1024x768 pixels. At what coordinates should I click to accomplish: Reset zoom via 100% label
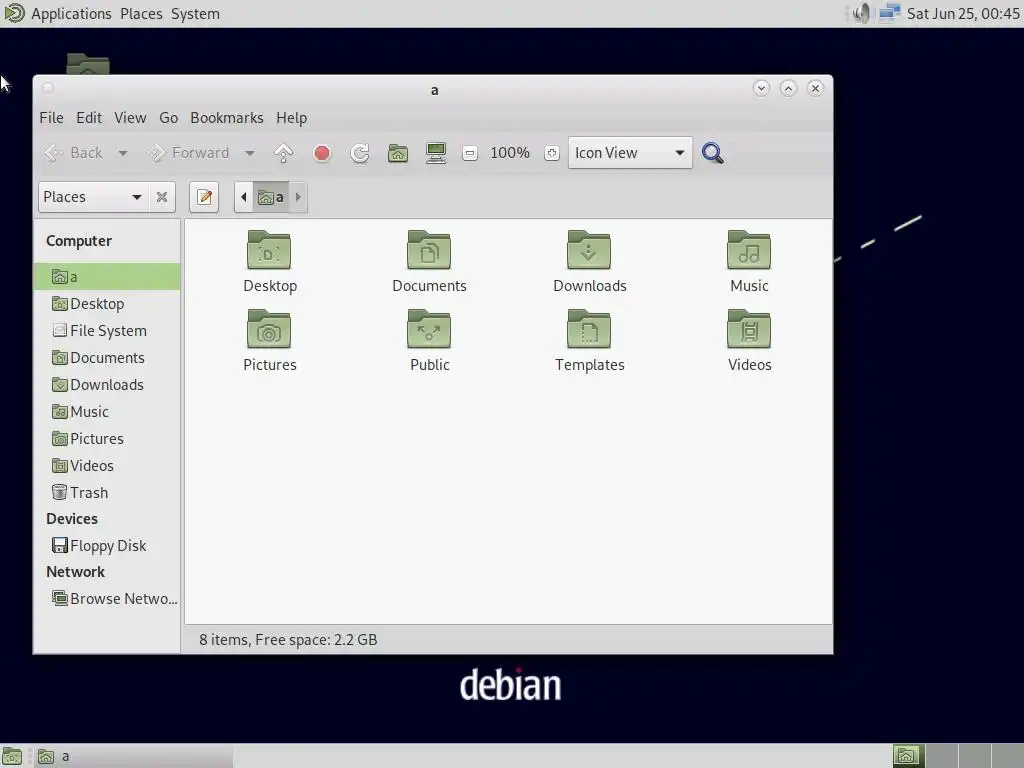510,153
